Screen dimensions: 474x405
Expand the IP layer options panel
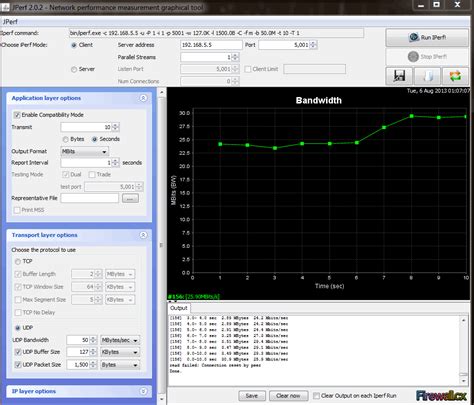click(143, 391)
